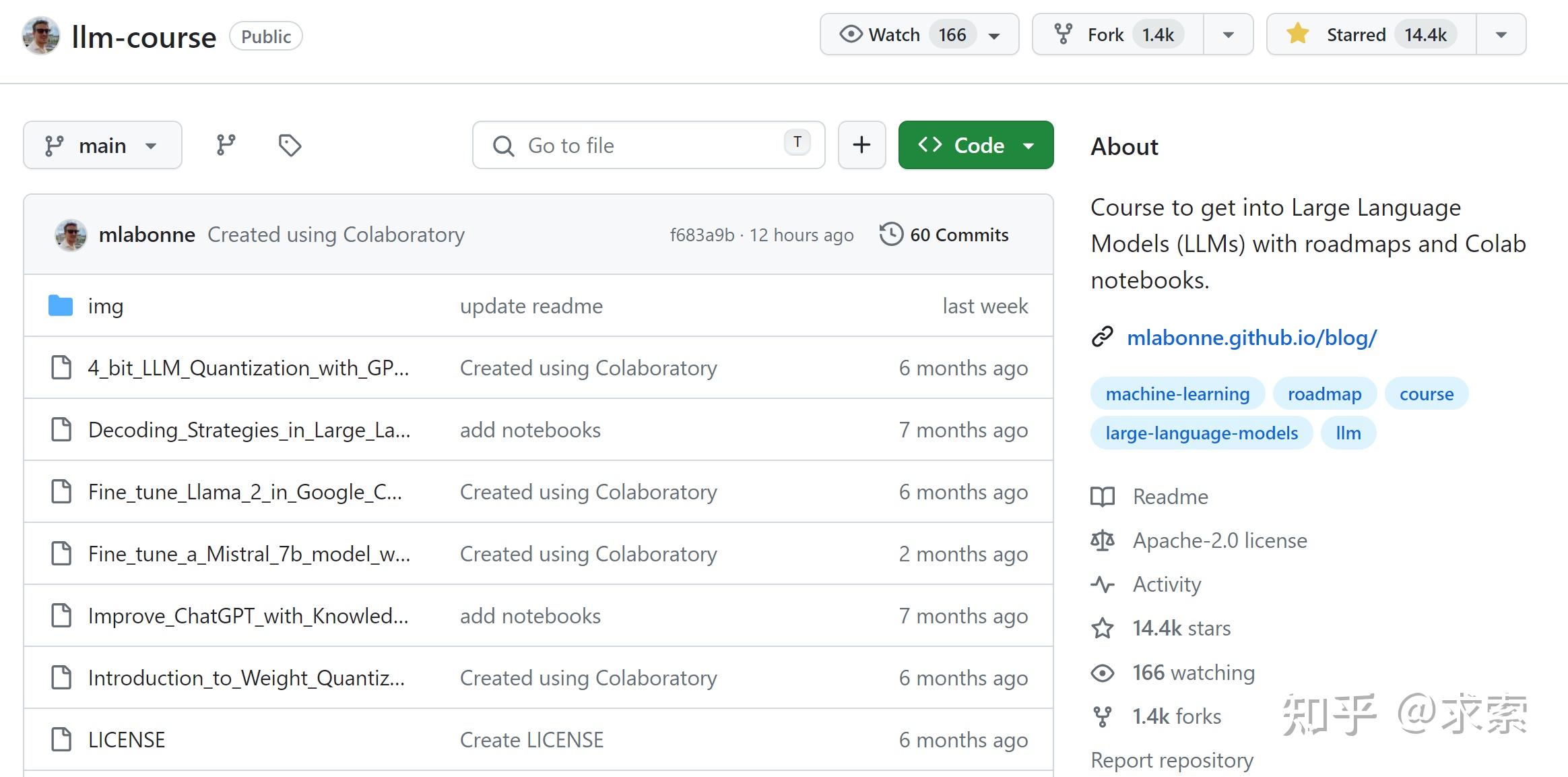Open the Readme link in About
Image resolution: width=1568 pixels, height=777 pixels.
tap(1170, 497)
